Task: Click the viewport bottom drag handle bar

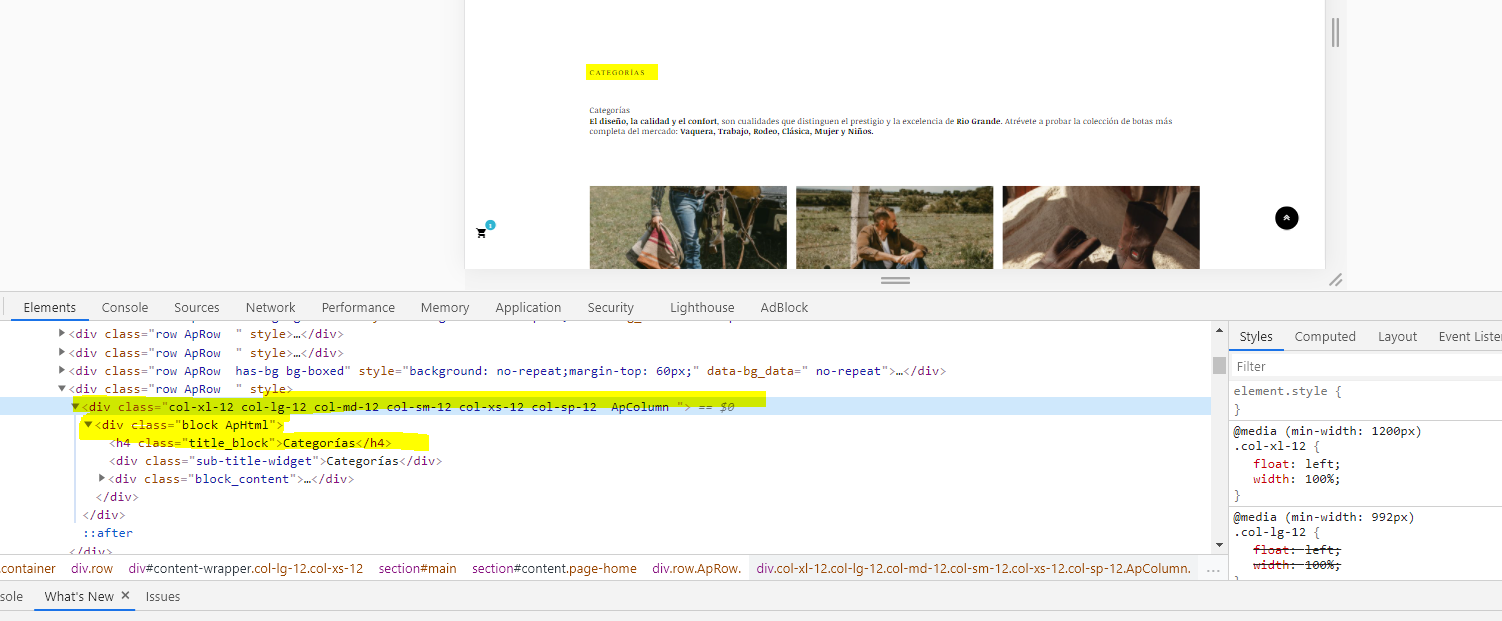Action: 895,281
